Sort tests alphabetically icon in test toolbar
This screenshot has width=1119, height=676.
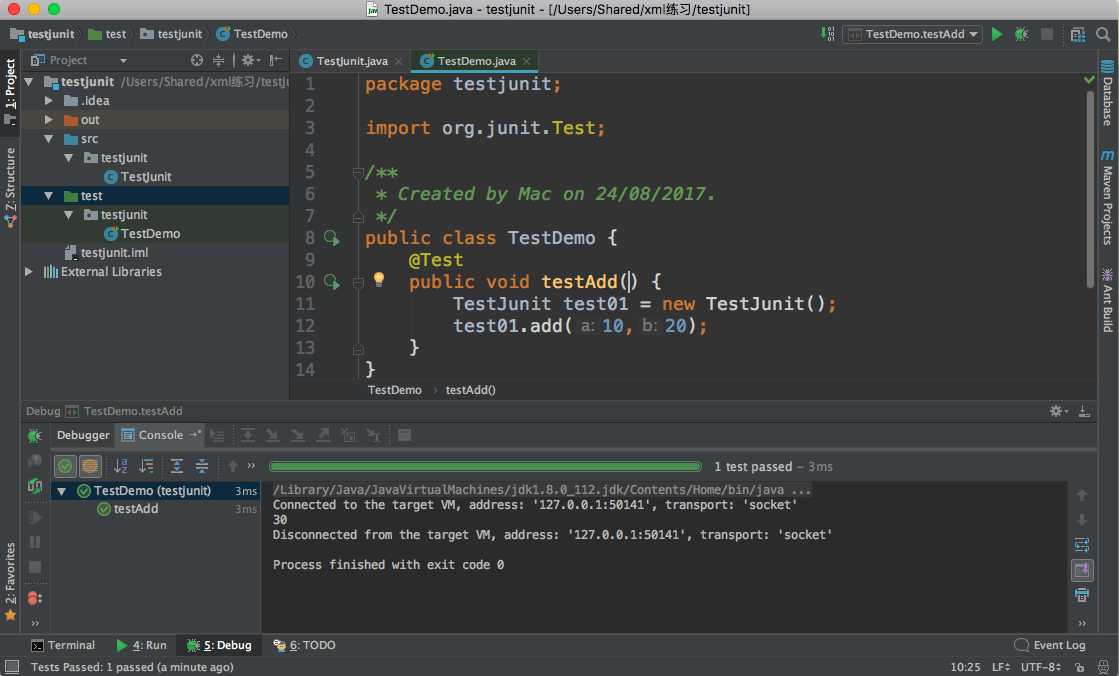tap(121, 466)
